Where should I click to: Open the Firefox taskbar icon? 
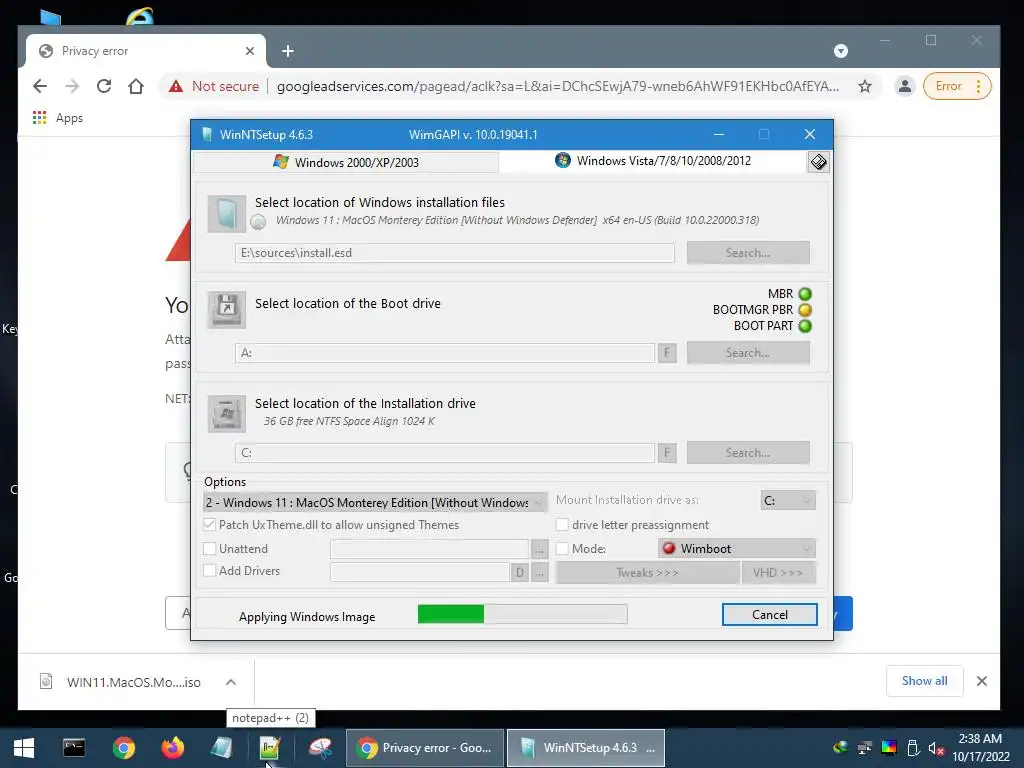[172, 748]
